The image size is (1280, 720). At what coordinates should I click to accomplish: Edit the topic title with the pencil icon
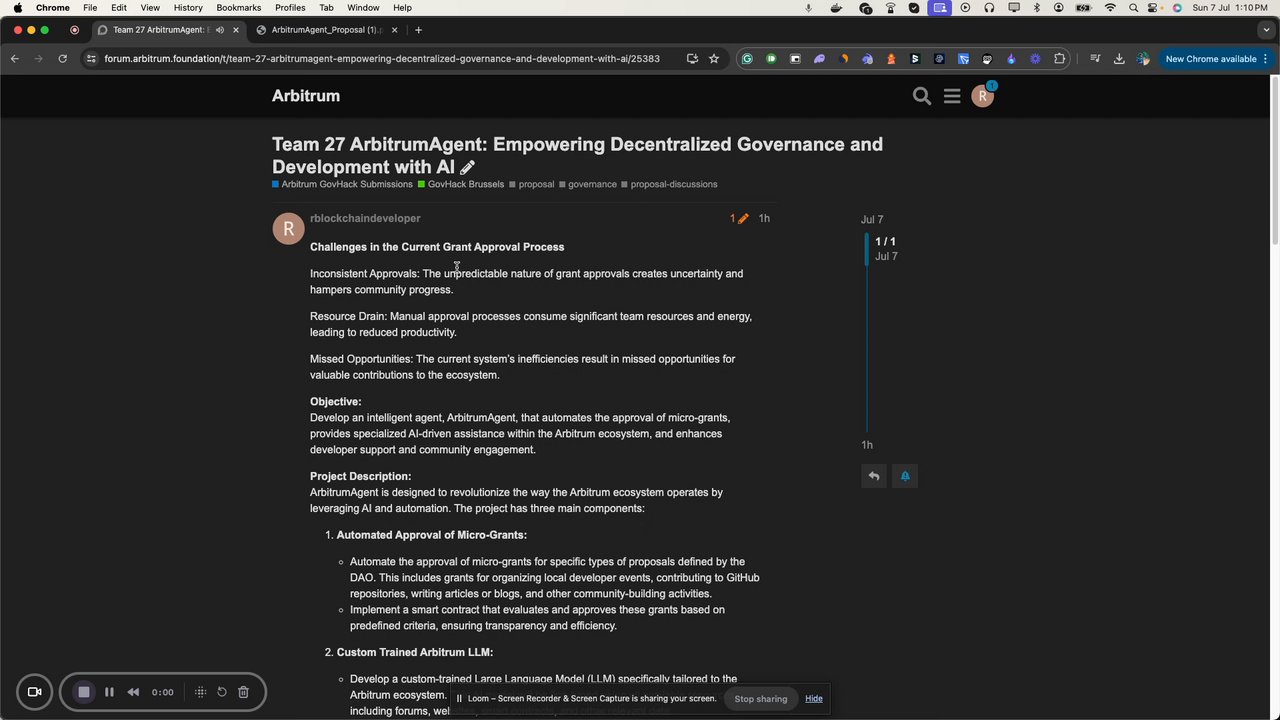[x=467, y=168]
